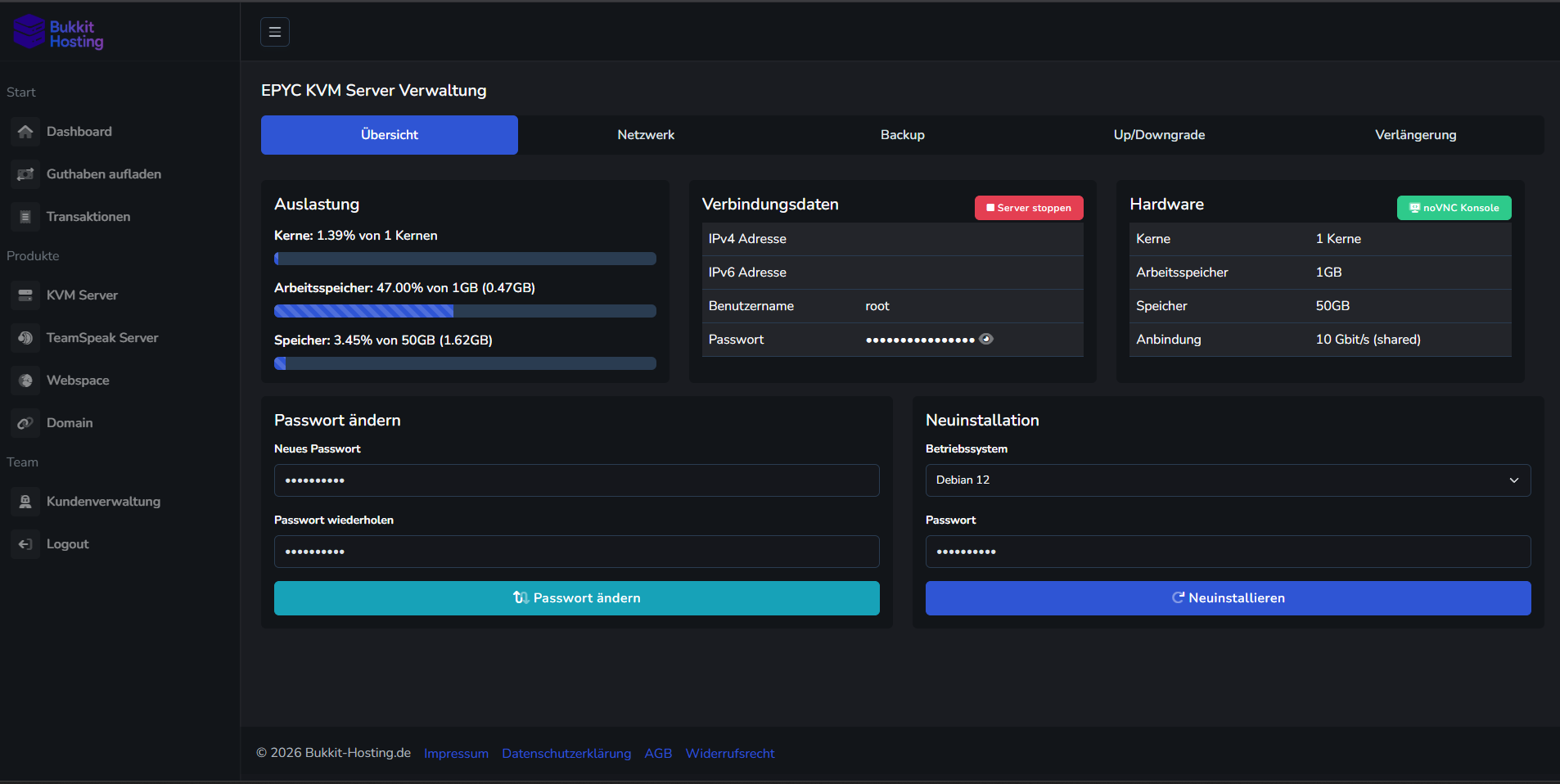
Task: Open the Domain link icon
Action: (25, 423)
